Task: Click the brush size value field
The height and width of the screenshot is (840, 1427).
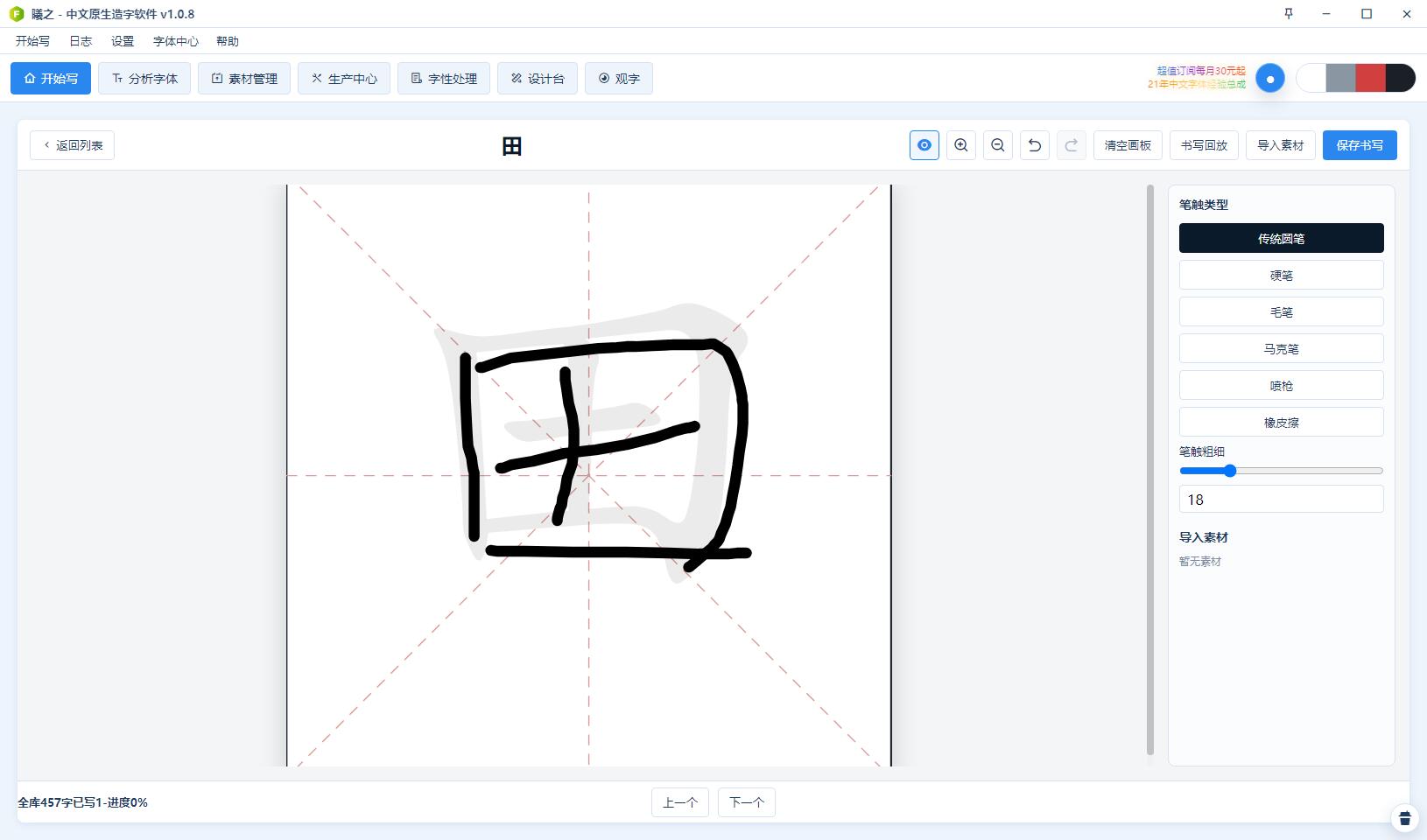Action: point(1281,500)
